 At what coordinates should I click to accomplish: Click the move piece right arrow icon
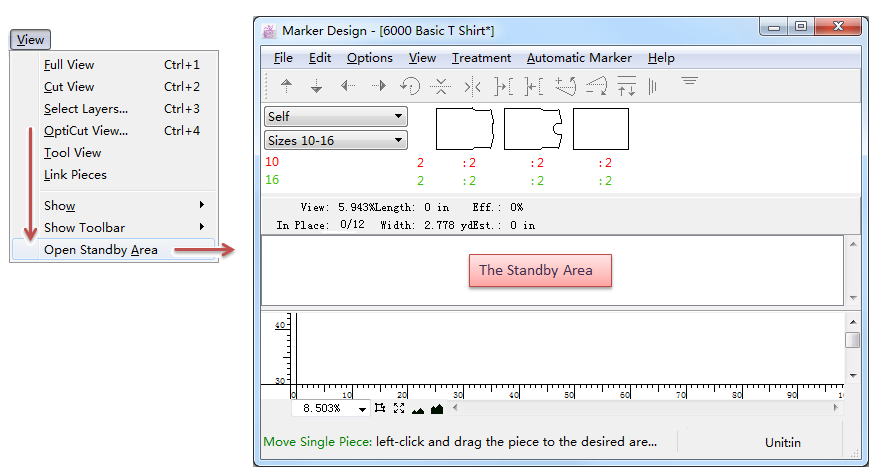[x=379, y=86]
